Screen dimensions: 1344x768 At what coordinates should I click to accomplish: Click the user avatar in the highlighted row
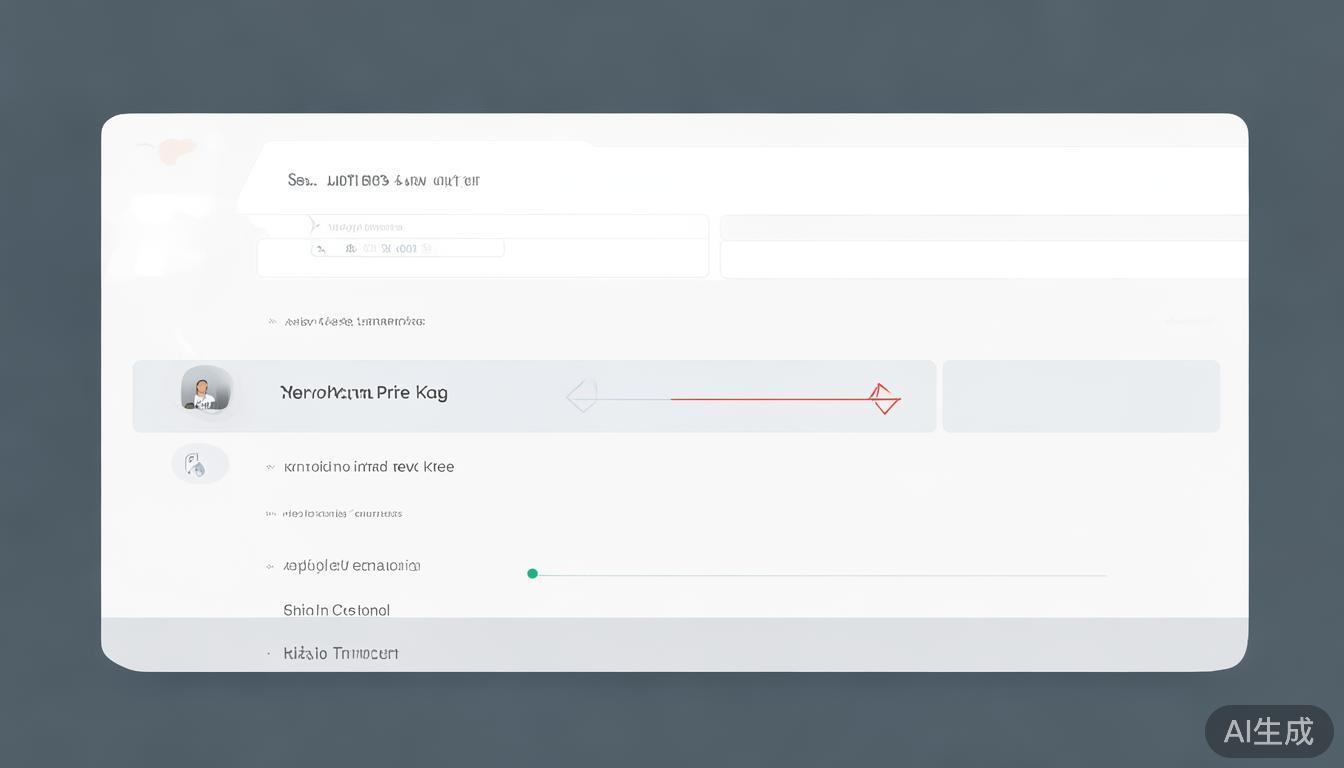[x=205, y=390]
